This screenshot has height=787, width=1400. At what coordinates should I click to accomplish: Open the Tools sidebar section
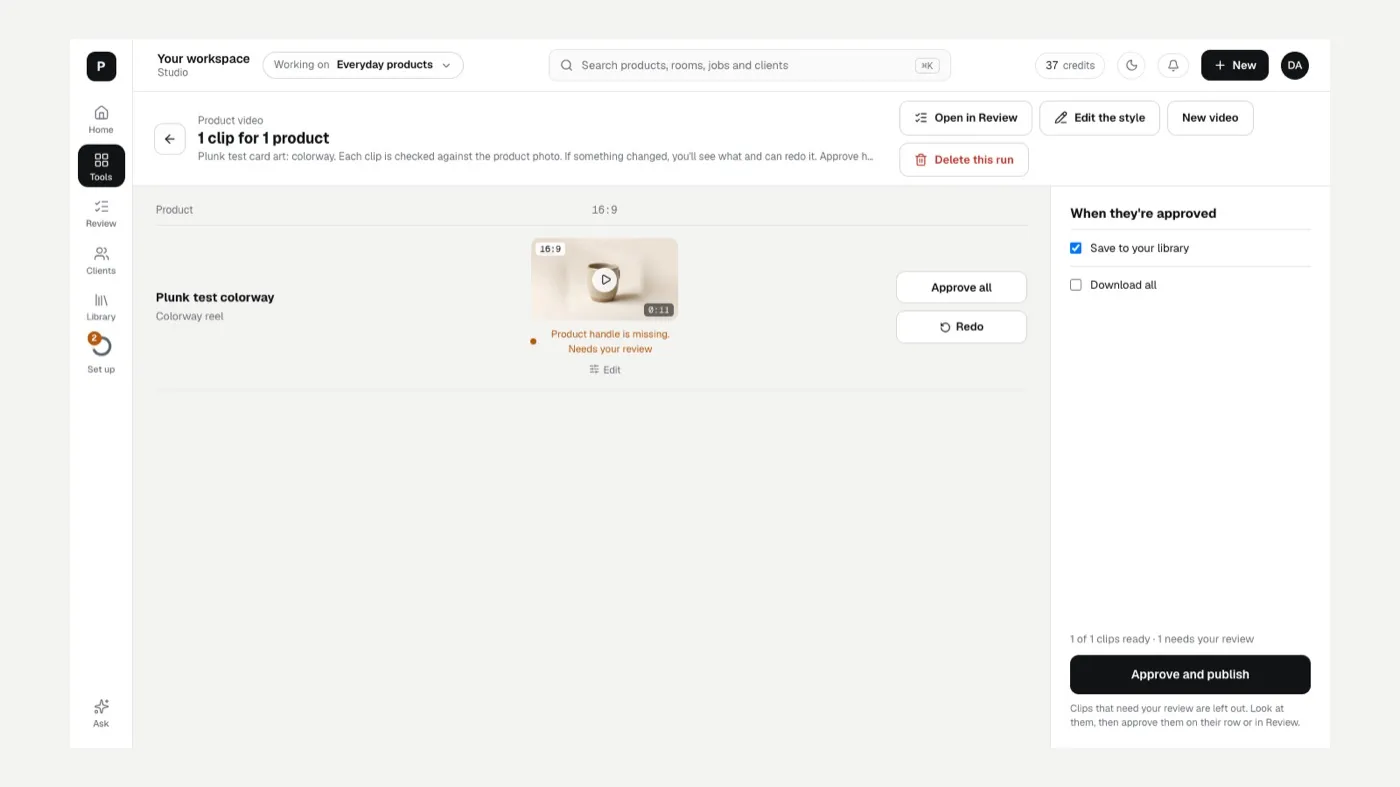[x=101, y=166]
